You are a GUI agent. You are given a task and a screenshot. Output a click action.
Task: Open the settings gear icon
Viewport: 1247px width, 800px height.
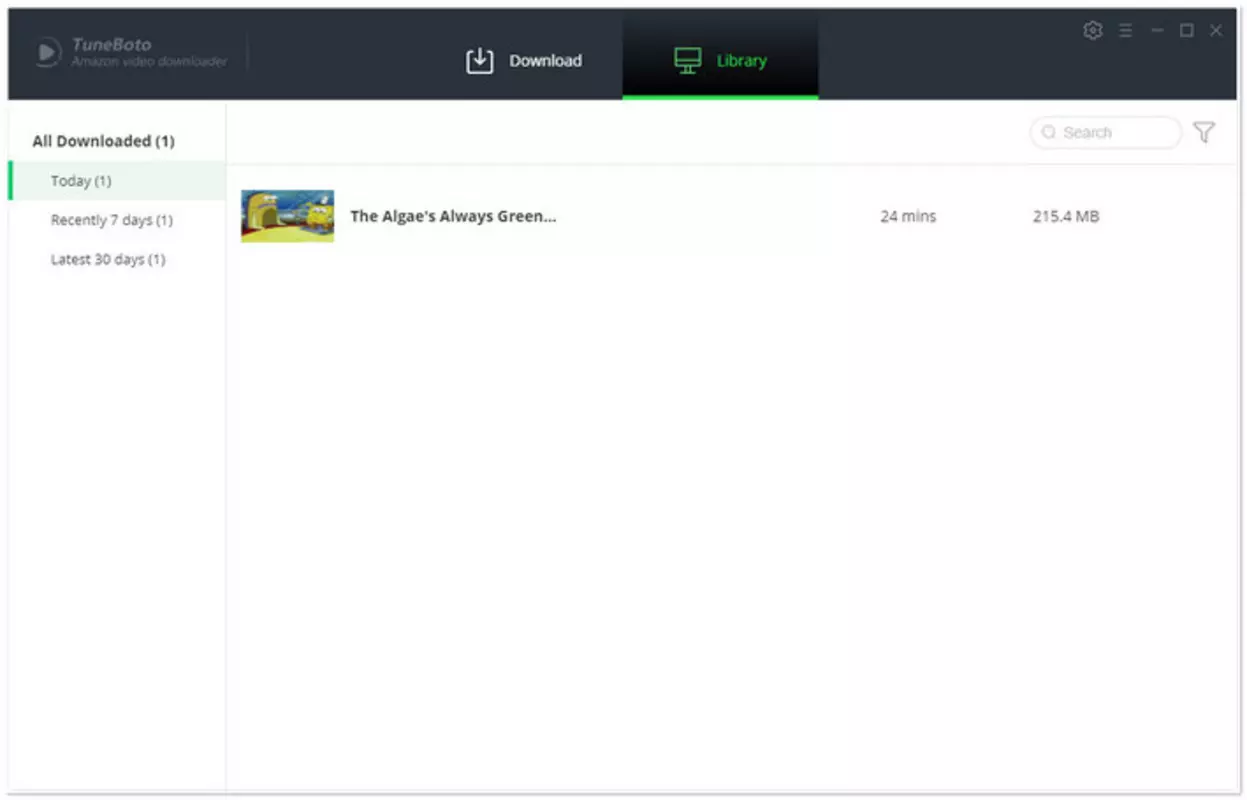click(1093, 31)
